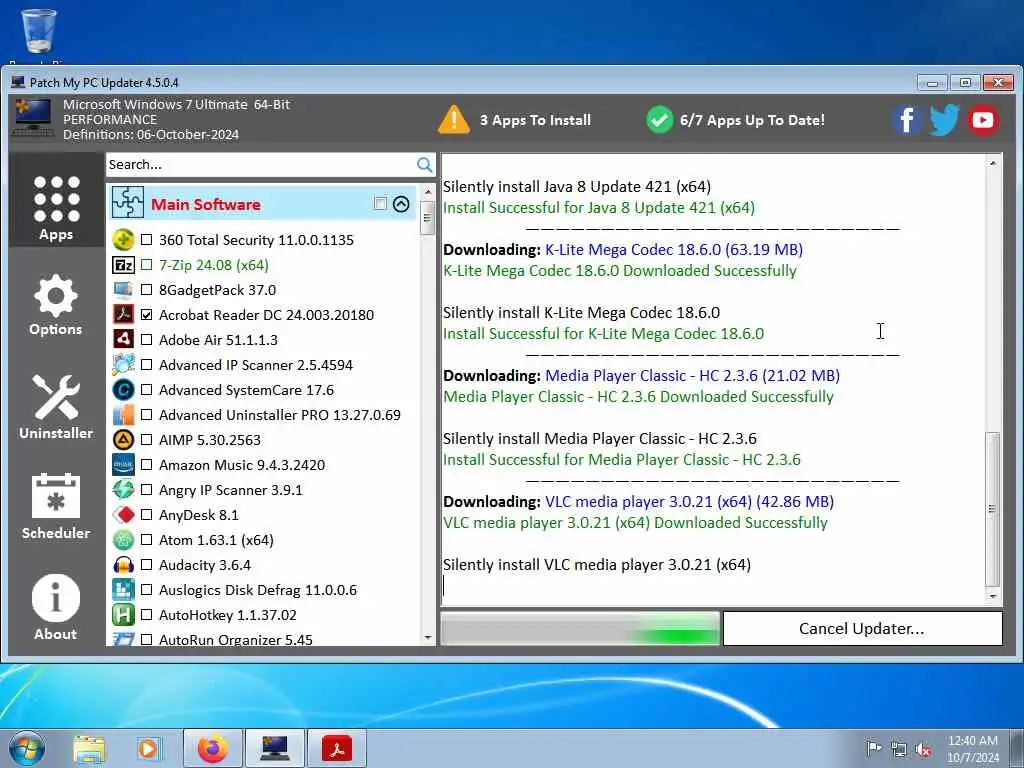The image size is (1024, 768).
Task: Select Angry IP Scanner 3.9.1 entry
Action: click(231, 490)
